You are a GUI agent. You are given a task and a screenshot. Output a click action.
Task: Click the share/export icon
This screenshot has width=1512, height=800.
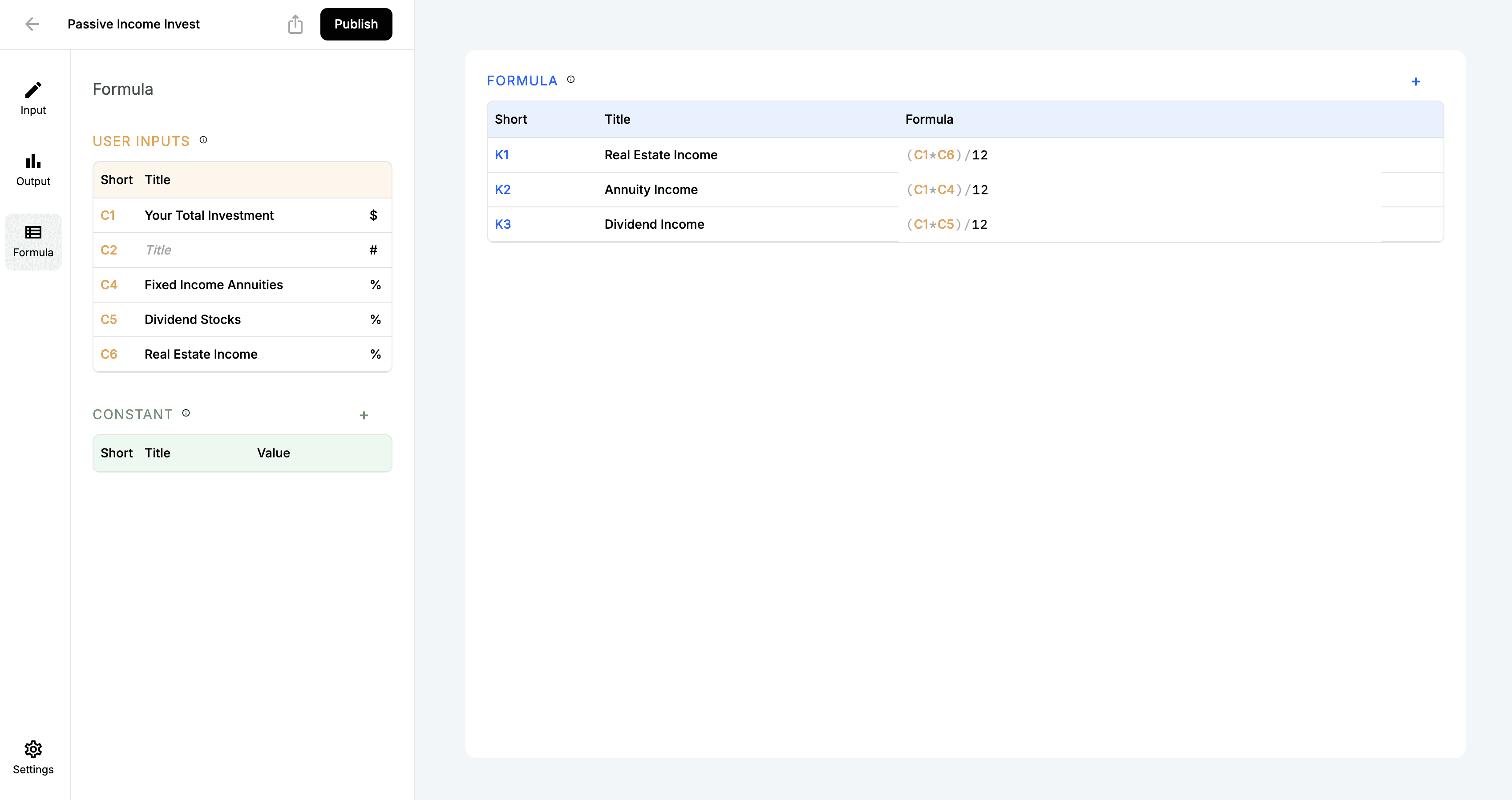coord(295,24)
